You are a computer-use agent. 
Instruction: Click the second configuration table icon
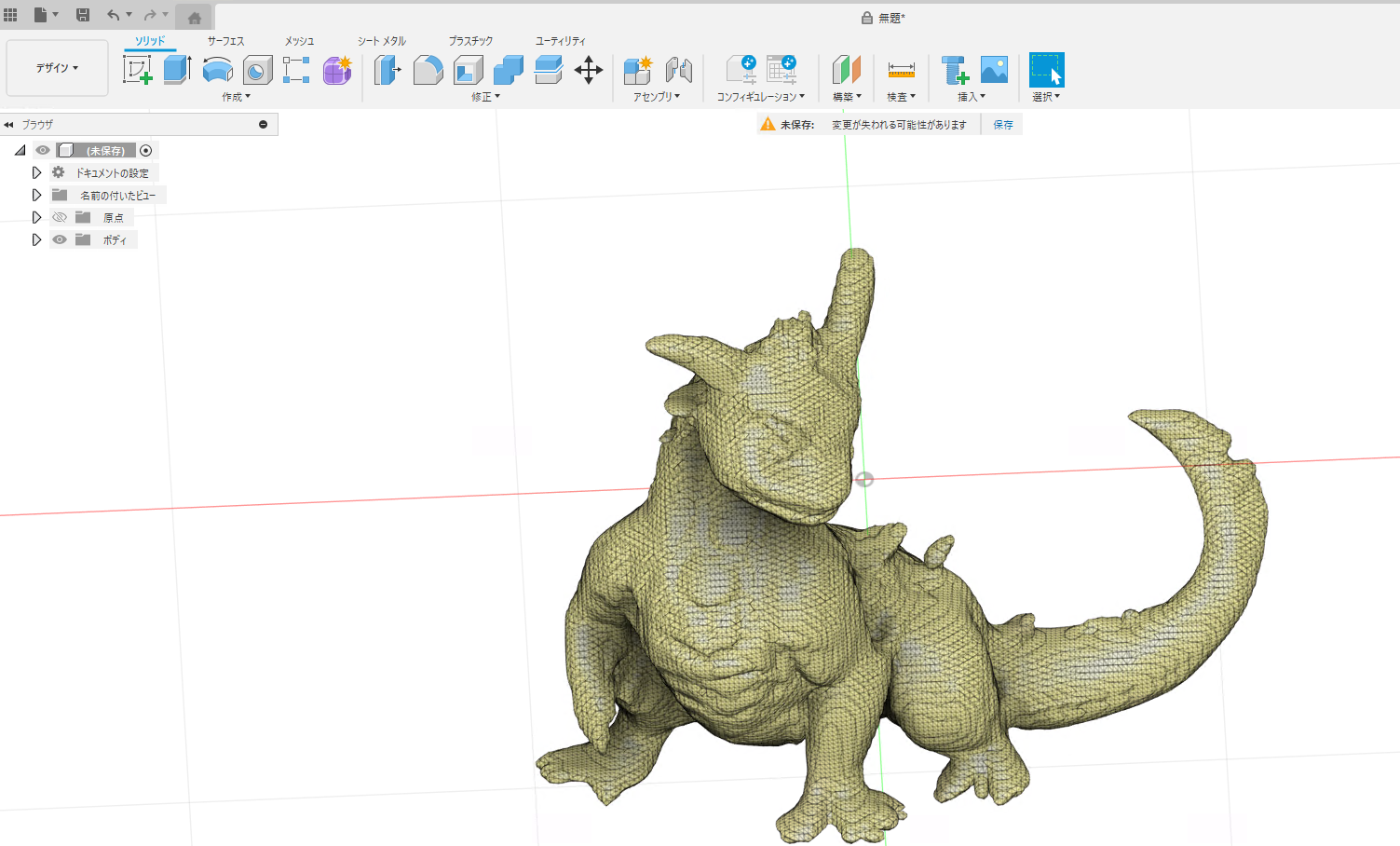[x=782, y=70]
